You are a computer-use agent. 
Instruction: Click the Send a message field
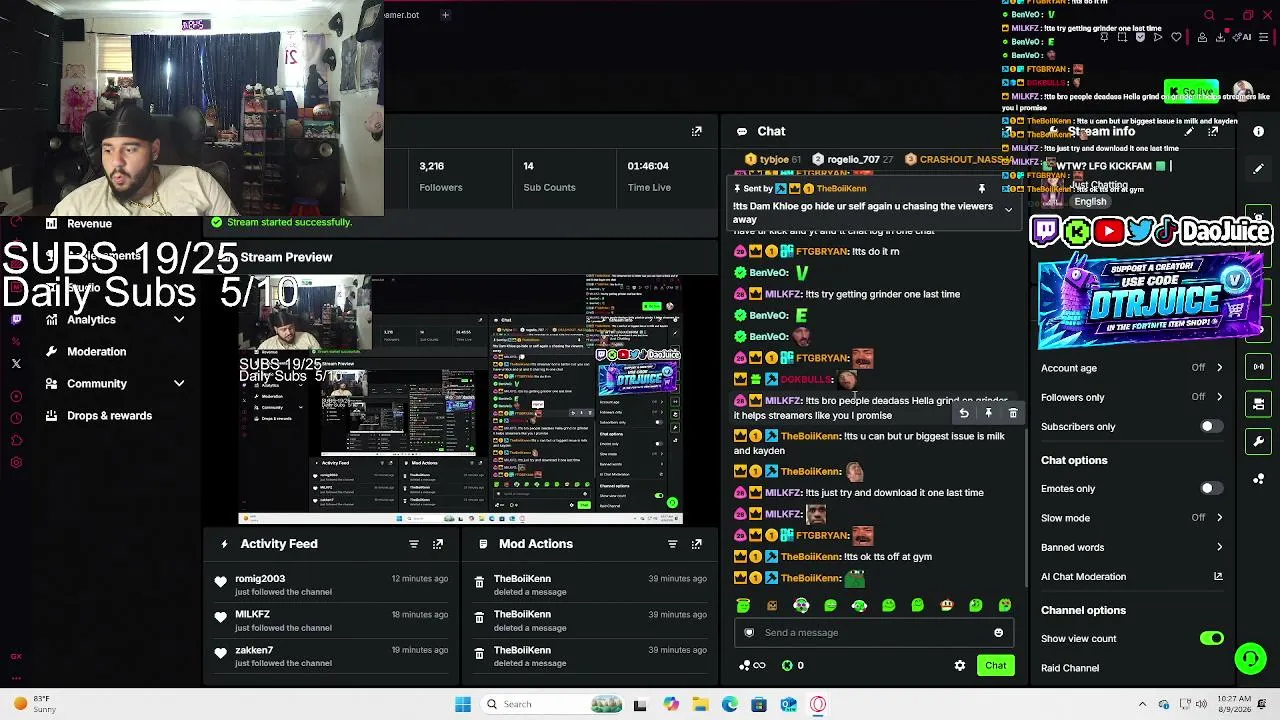pyautogui.click(x=874, y=633)
